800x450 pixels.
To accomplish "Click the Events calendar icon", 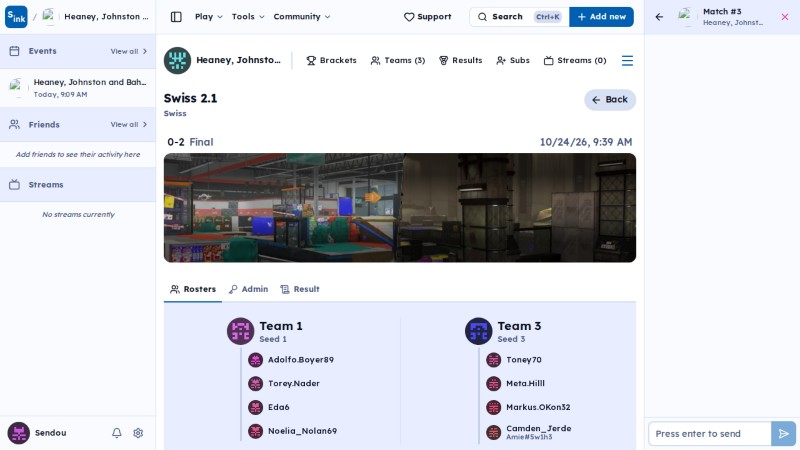I will [x=14, y=51].
